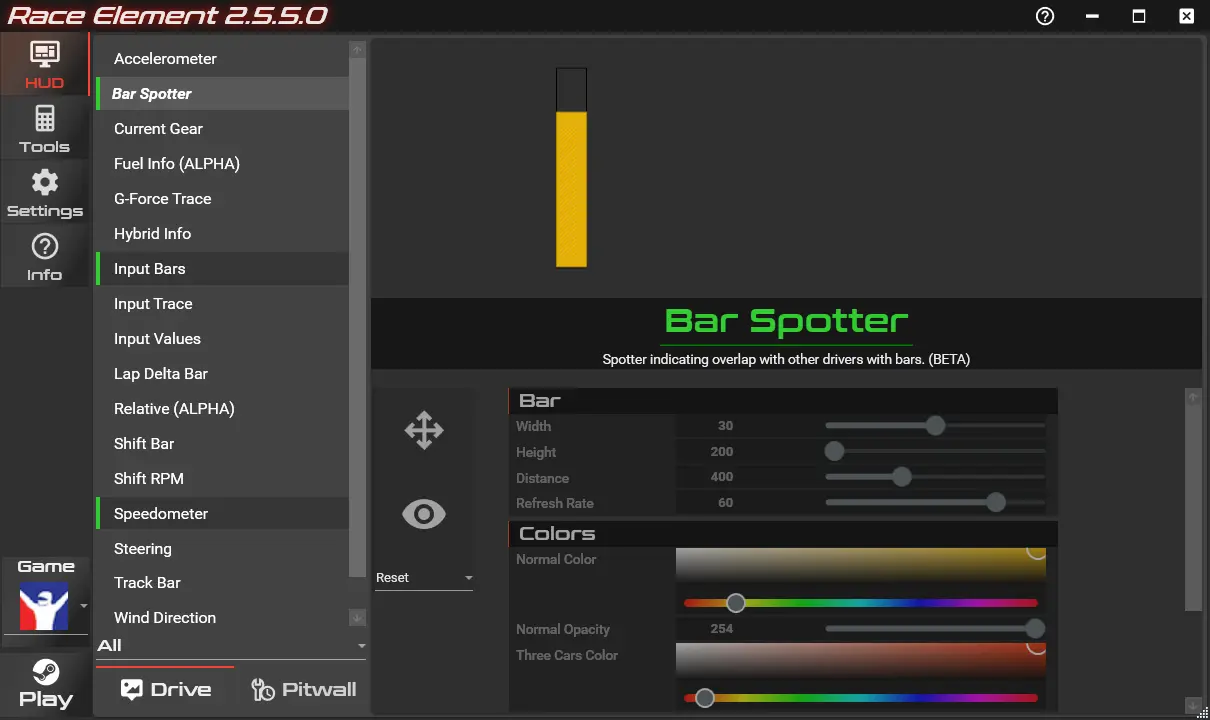Toggle the Speedometer overlay

161,514
